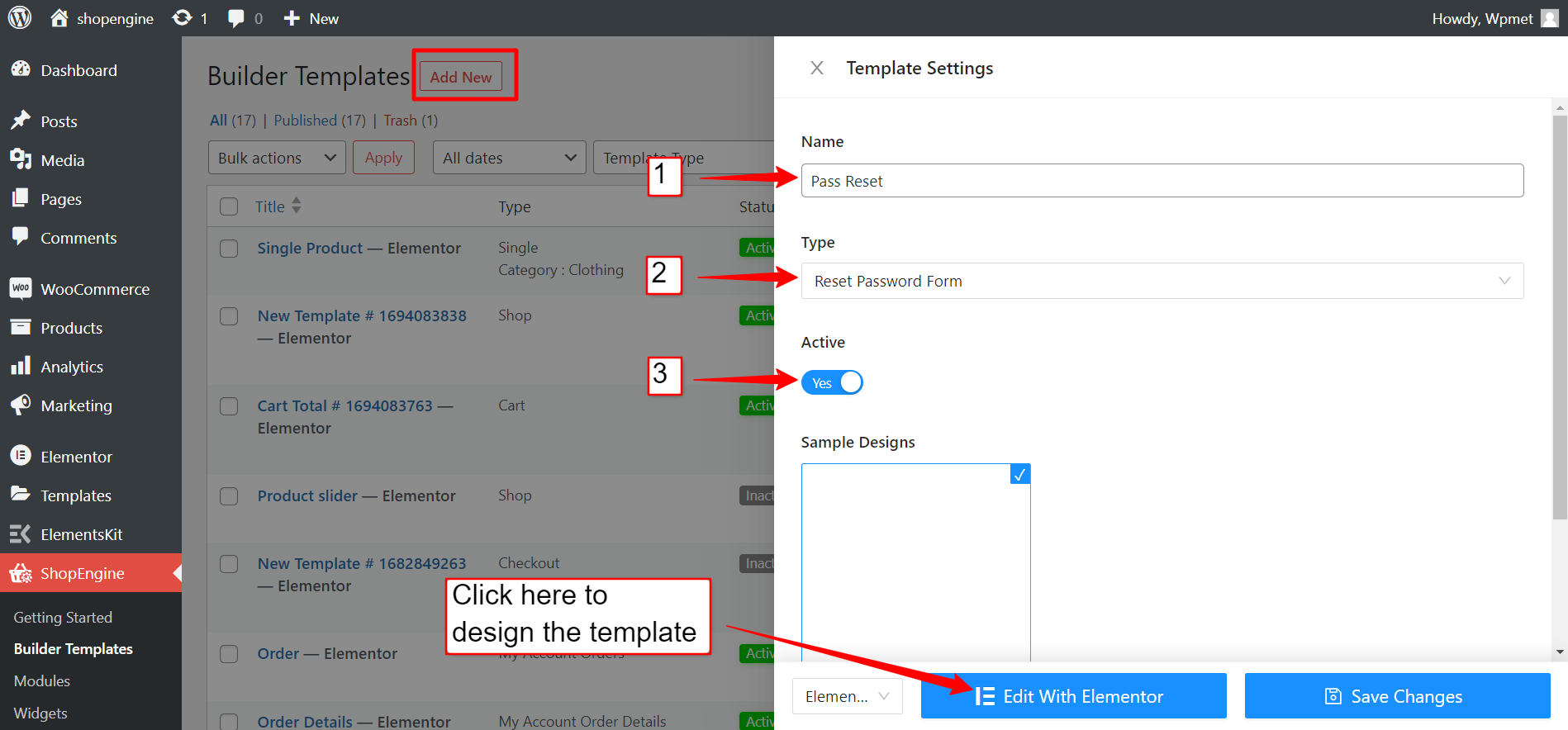Open the Reset Password Form type dropdown

1162,281
